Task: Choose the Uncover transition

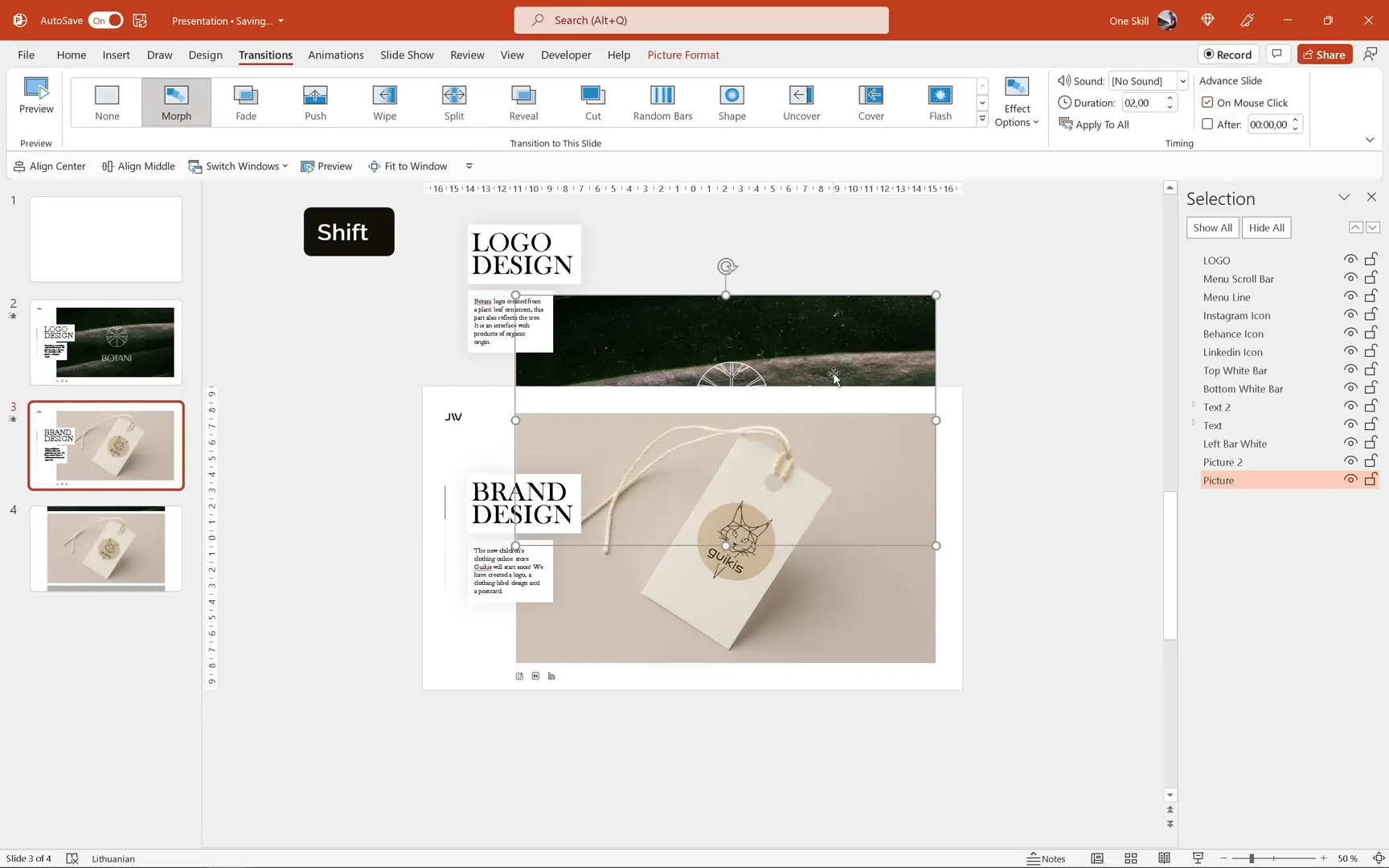Action: coord(801,102)
